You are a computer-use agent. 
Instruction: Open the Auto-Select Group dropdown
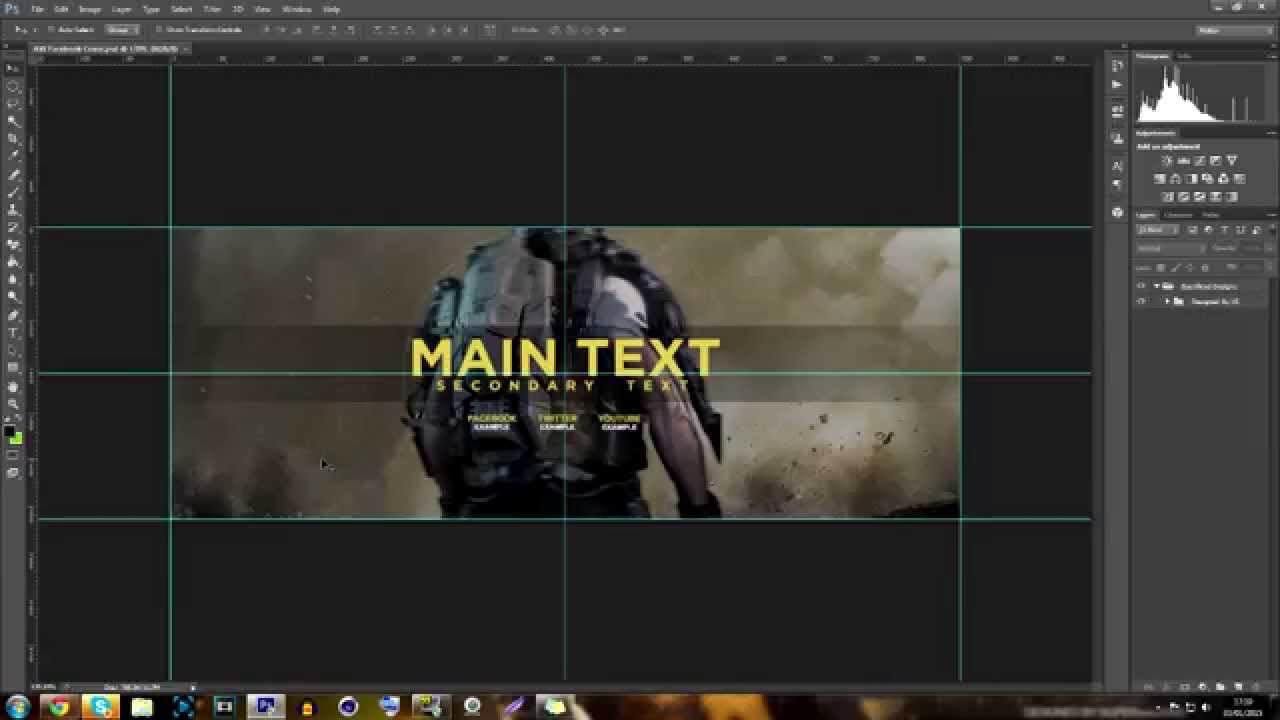click(x=121, y=29)
